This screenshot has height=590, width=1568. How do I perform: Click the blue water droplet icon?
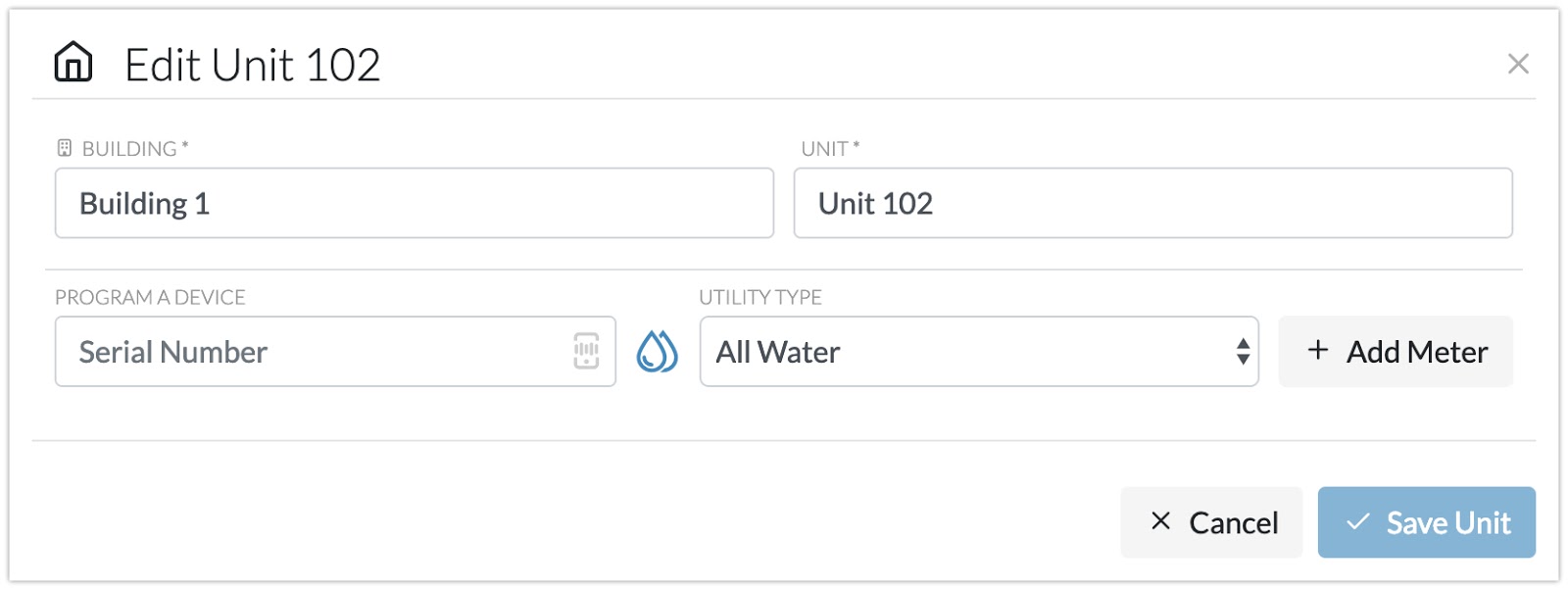(657, 351)
